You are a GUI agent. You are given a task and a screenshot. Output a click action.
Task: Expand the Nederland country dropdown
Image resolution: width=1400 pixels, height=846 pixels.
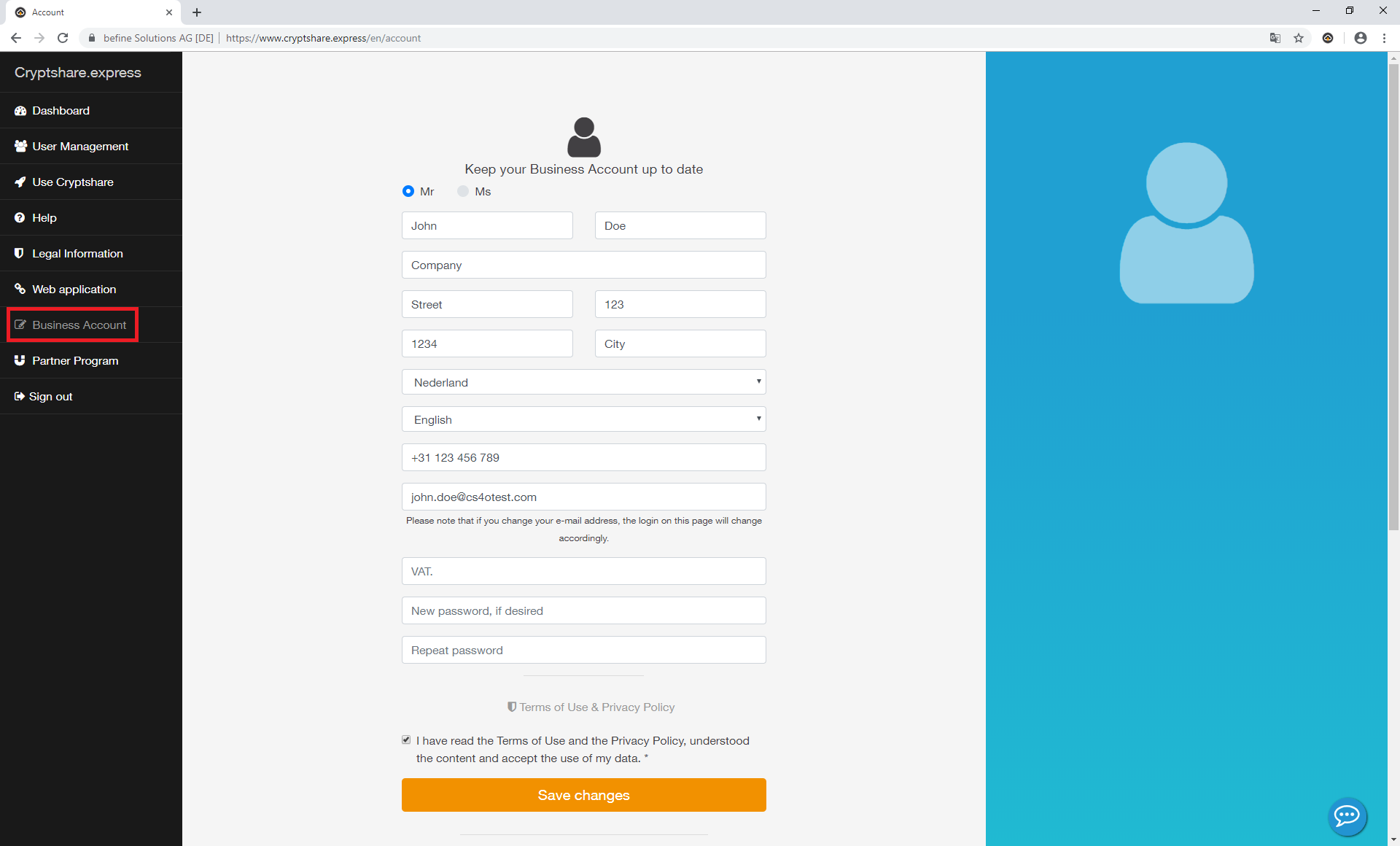pyautogui.click(x=583, y=382)
